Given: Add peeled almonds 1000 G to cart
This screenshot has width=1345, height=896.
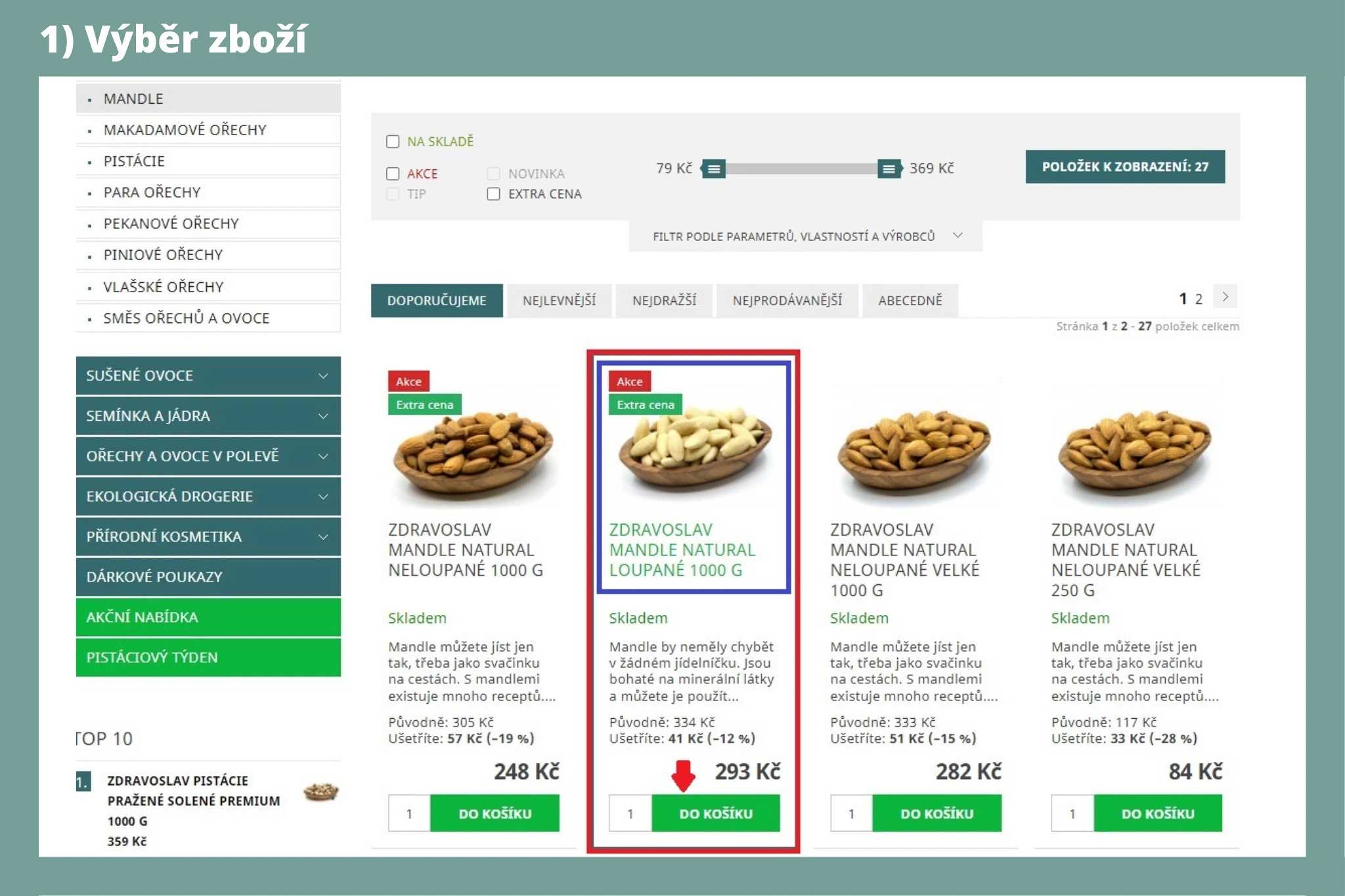Looking at the screenshot, I should [716, 814].
